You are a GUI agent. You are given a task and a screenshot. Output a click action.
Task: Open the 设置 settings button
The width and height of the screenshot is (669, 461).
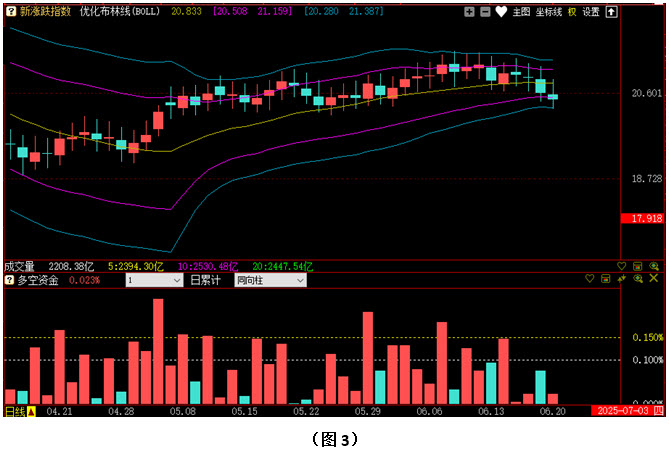point(591,12)
